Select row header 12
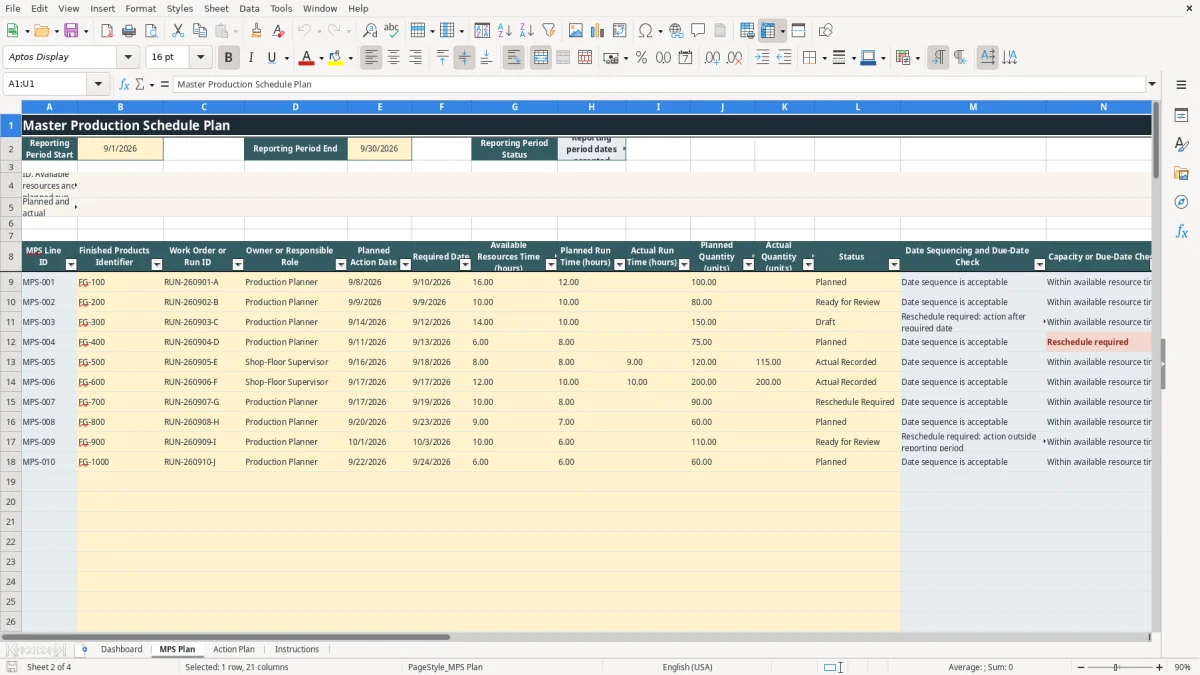 11,342
